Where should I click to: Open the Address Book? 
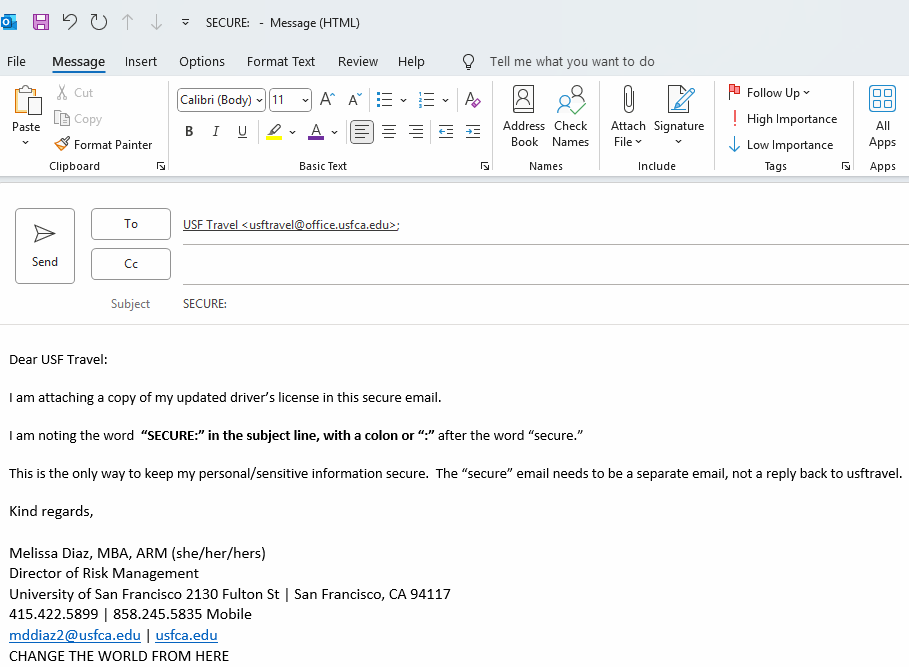point(524,116)
